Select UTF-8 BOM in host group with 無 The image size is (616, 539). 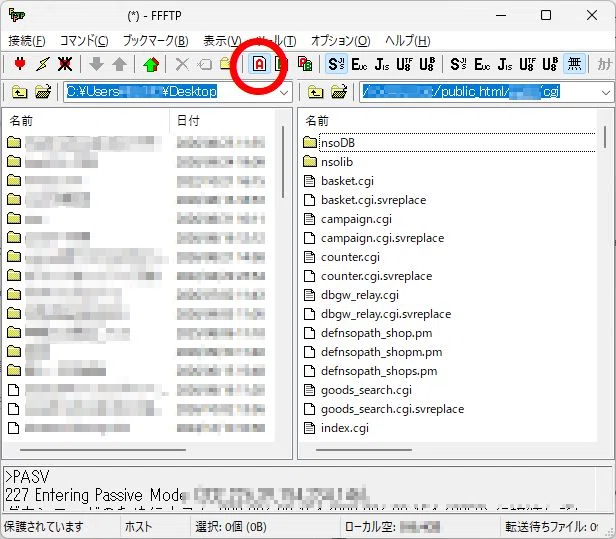[x=550, y=64]
